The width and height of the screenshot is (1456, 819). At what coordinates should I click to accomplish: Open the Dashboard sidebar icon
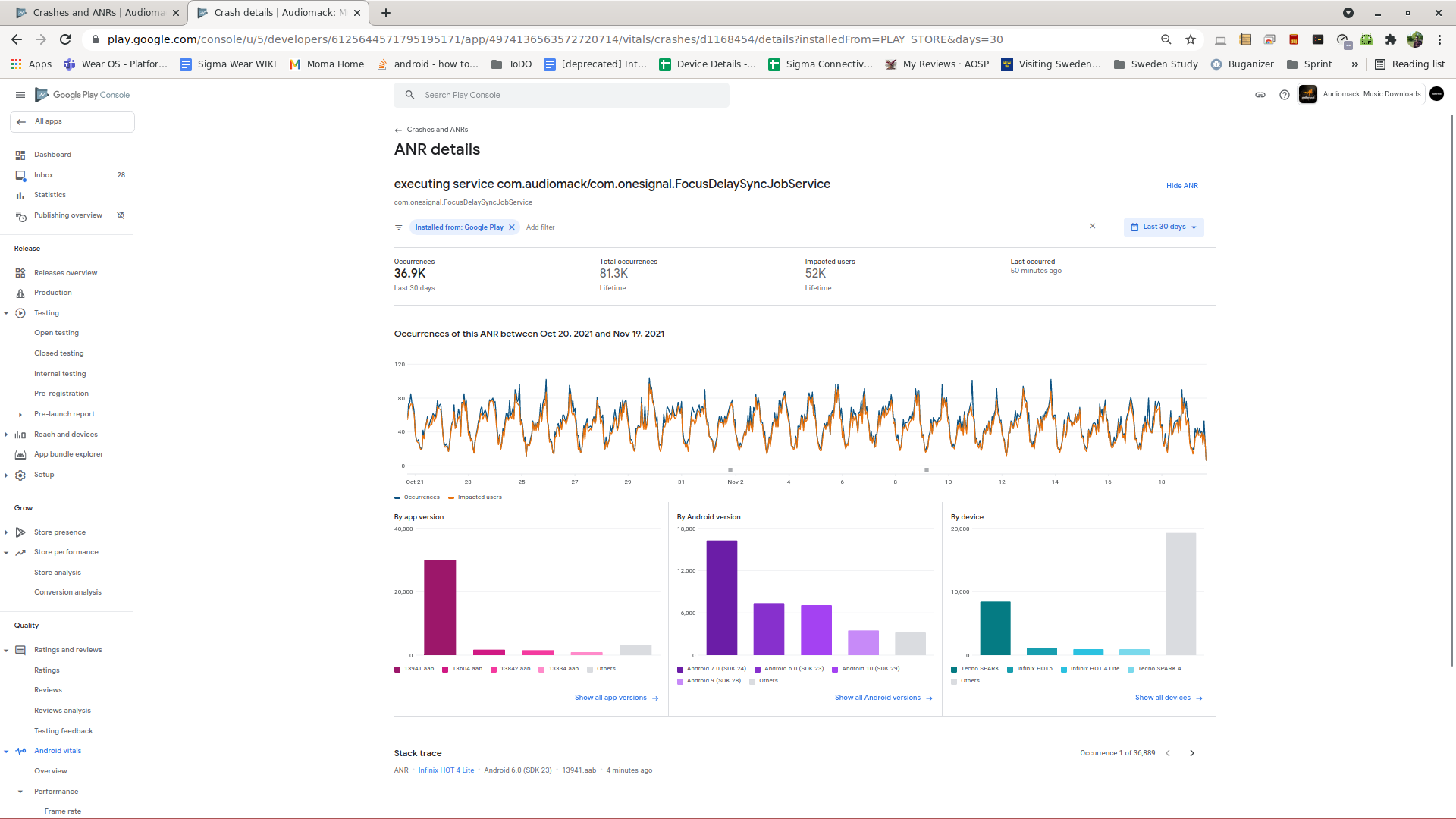[20, 155]
